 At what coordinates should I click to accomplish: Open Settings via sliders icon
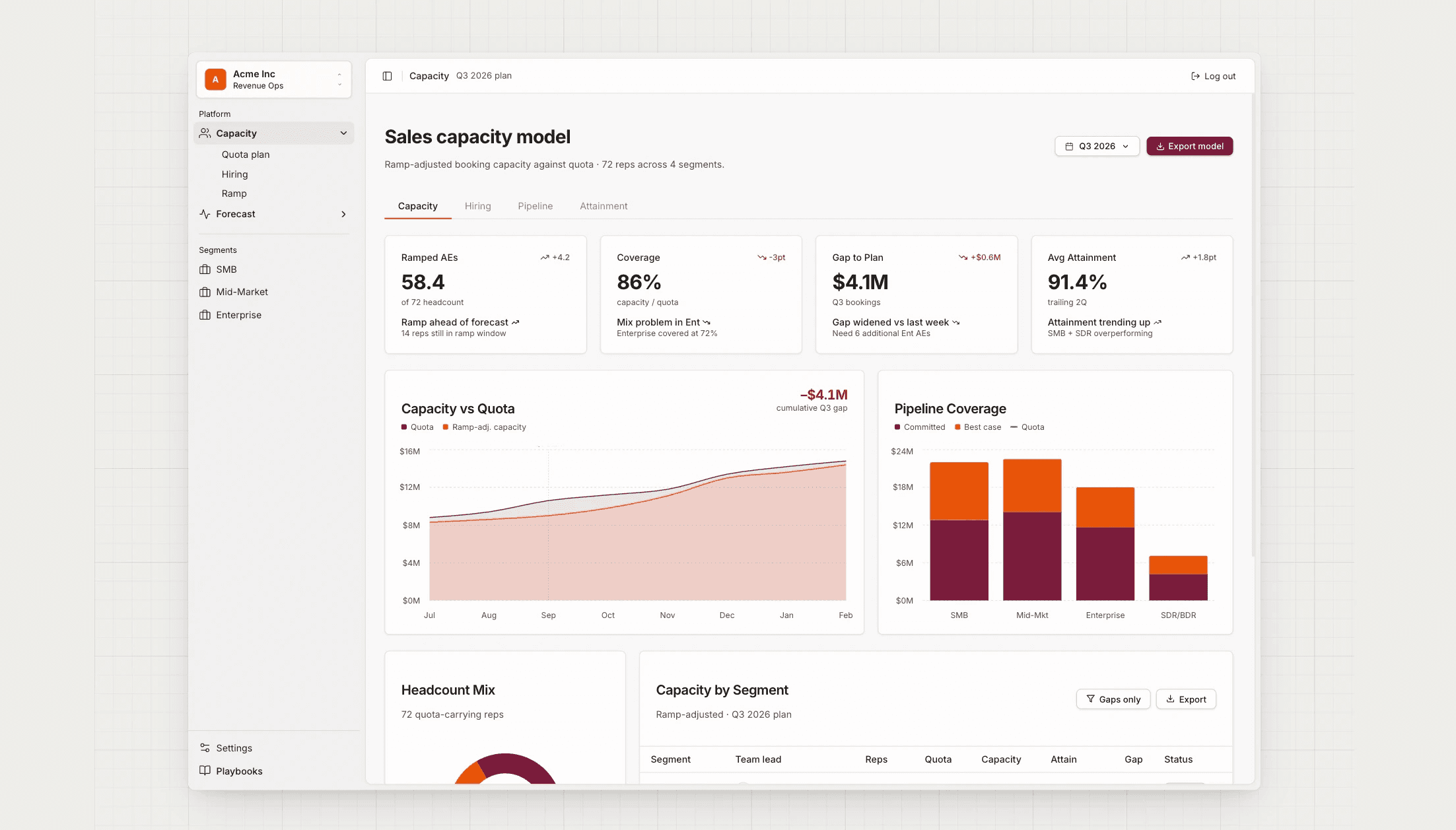click(205, 748)
